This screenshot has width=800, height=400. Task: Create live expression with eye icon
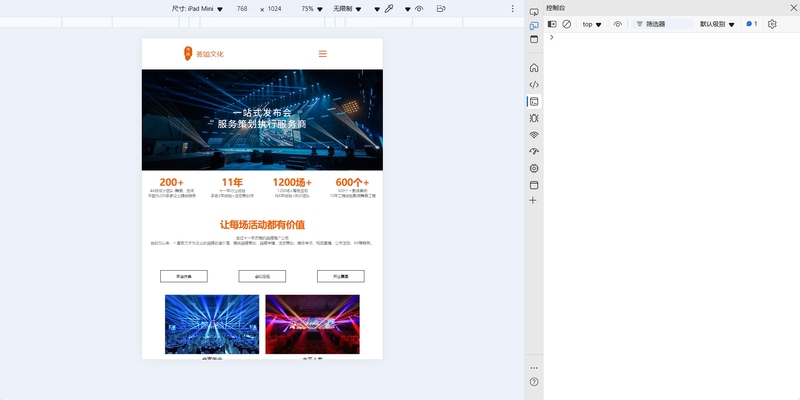click(617, 24)
